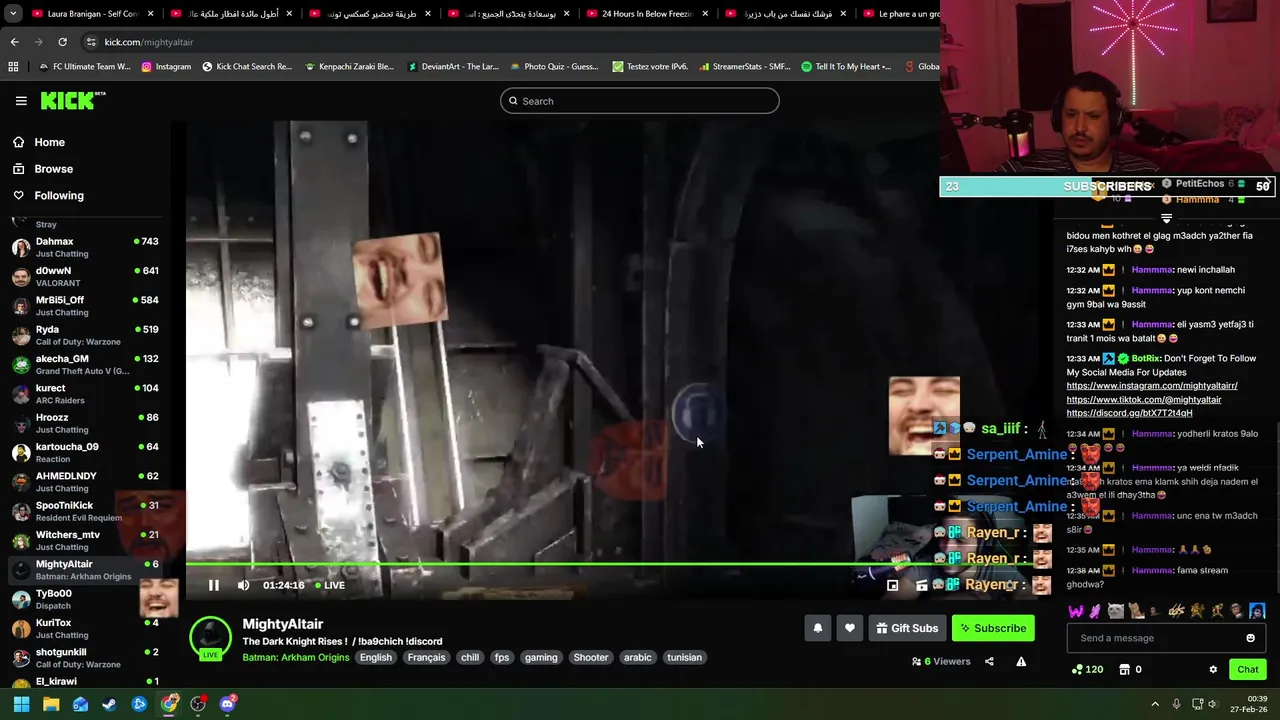Open the Kick Chat Search bookmark
The image size is (1280, 720).
click(x=247, y=67)
